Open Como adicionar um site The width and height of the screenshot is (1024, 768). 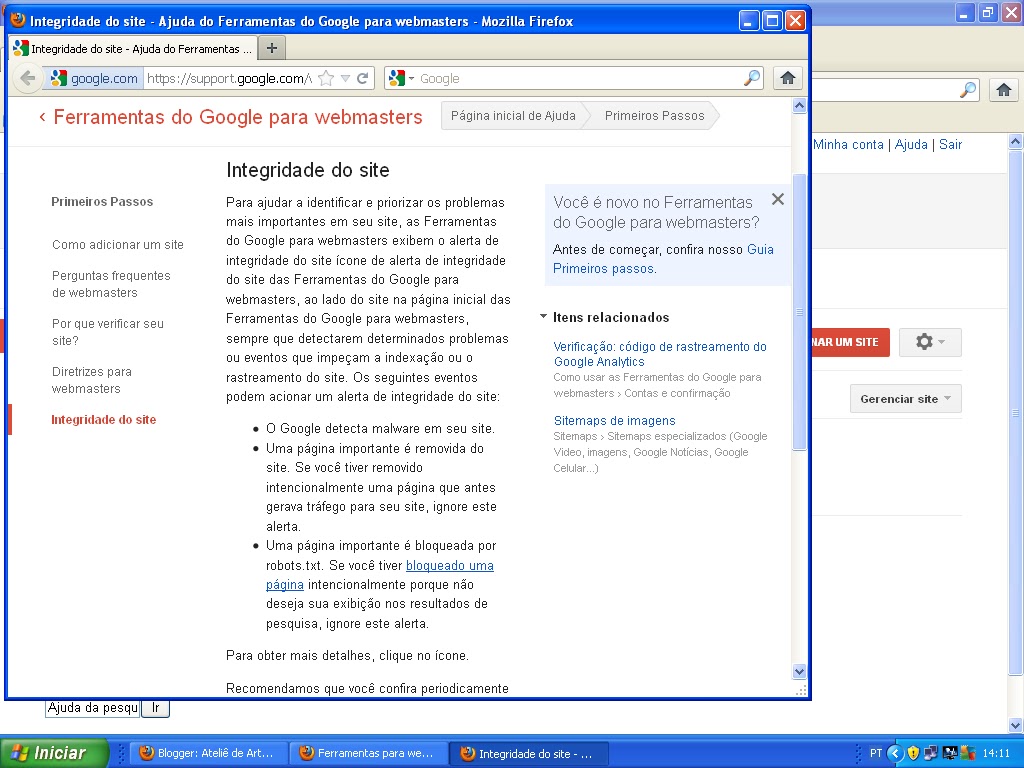(118, 244)
